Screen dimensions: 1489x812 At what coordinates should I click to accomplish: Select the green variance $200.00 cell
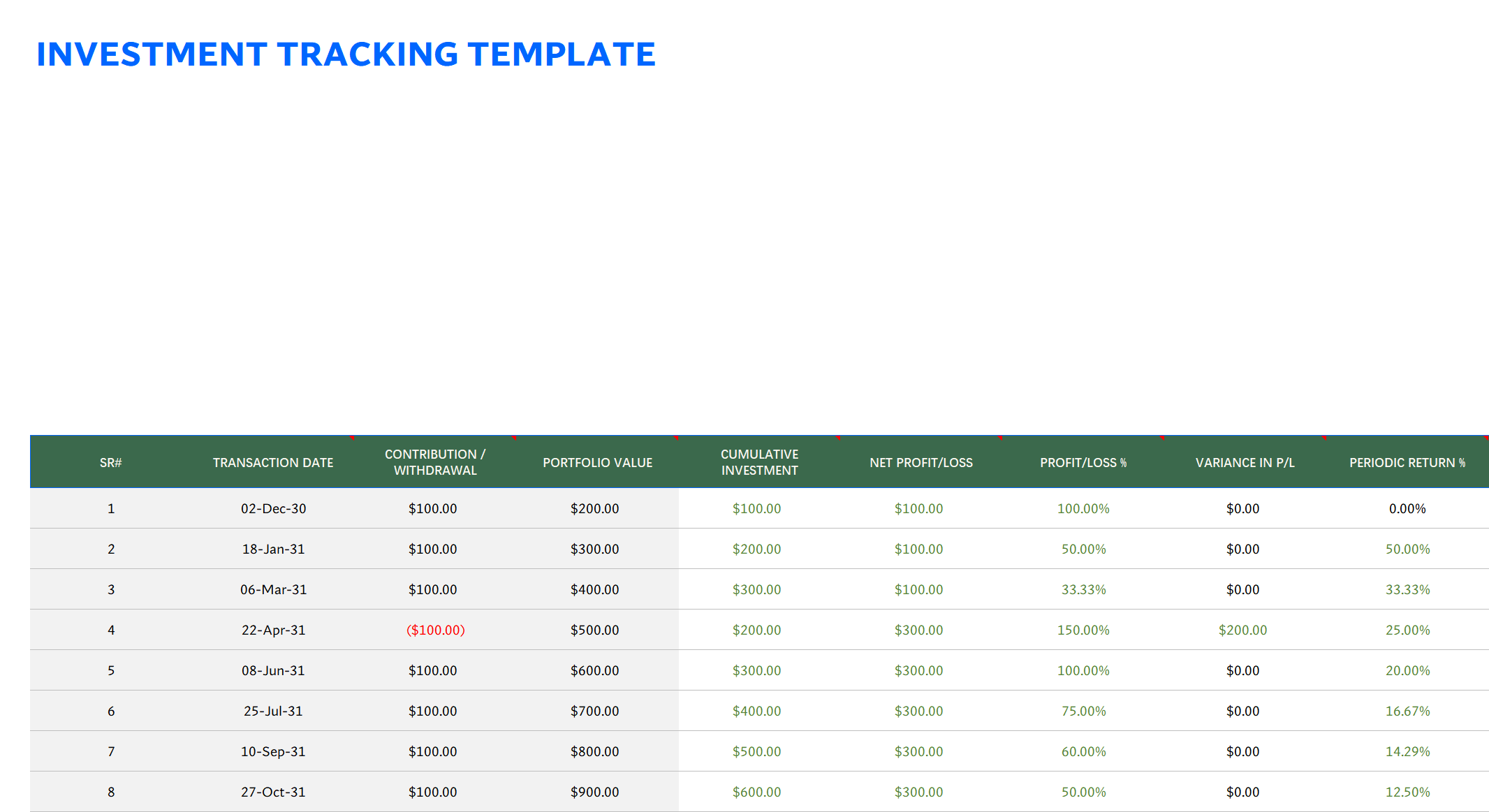click(x=1245, y=630)
